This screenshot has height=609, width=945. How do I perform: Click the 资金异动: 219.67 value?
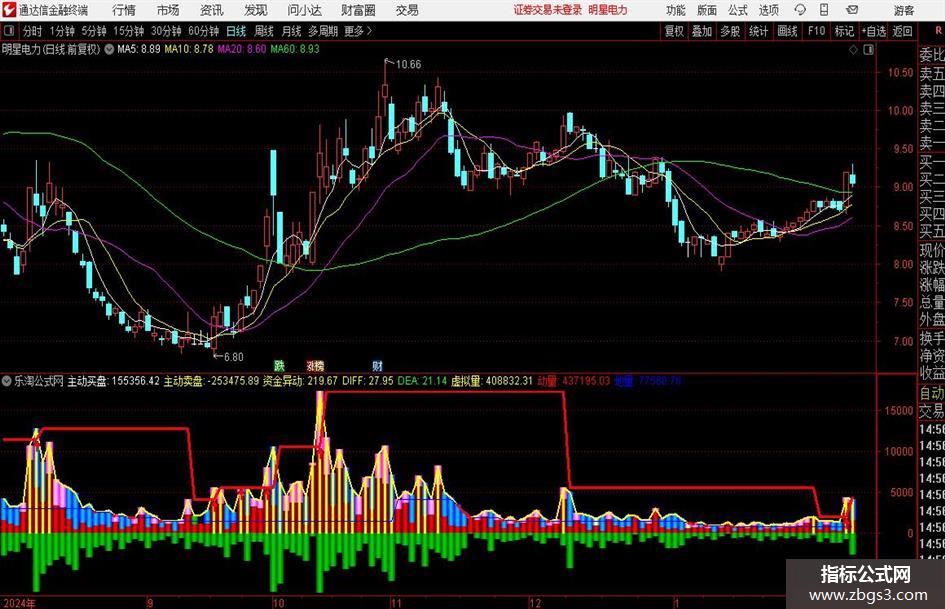coord(300,381)
